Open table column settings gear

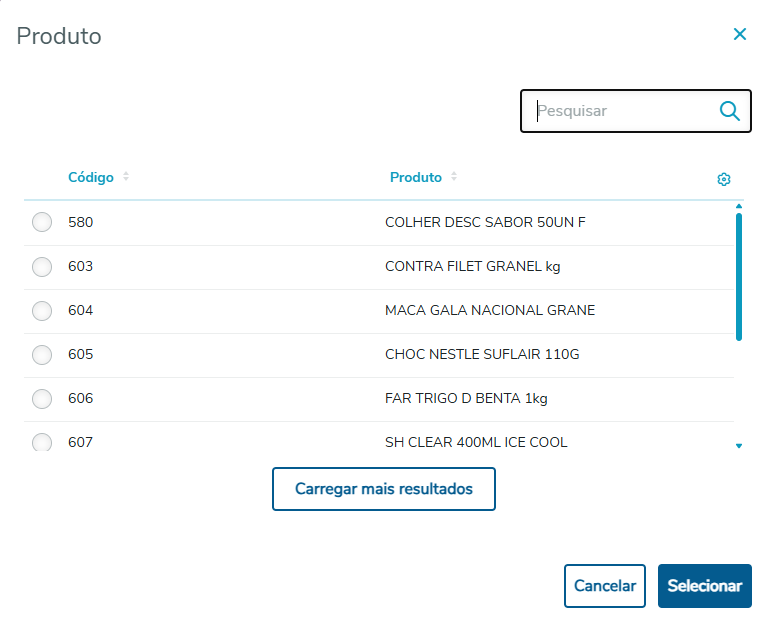(724, 179)
